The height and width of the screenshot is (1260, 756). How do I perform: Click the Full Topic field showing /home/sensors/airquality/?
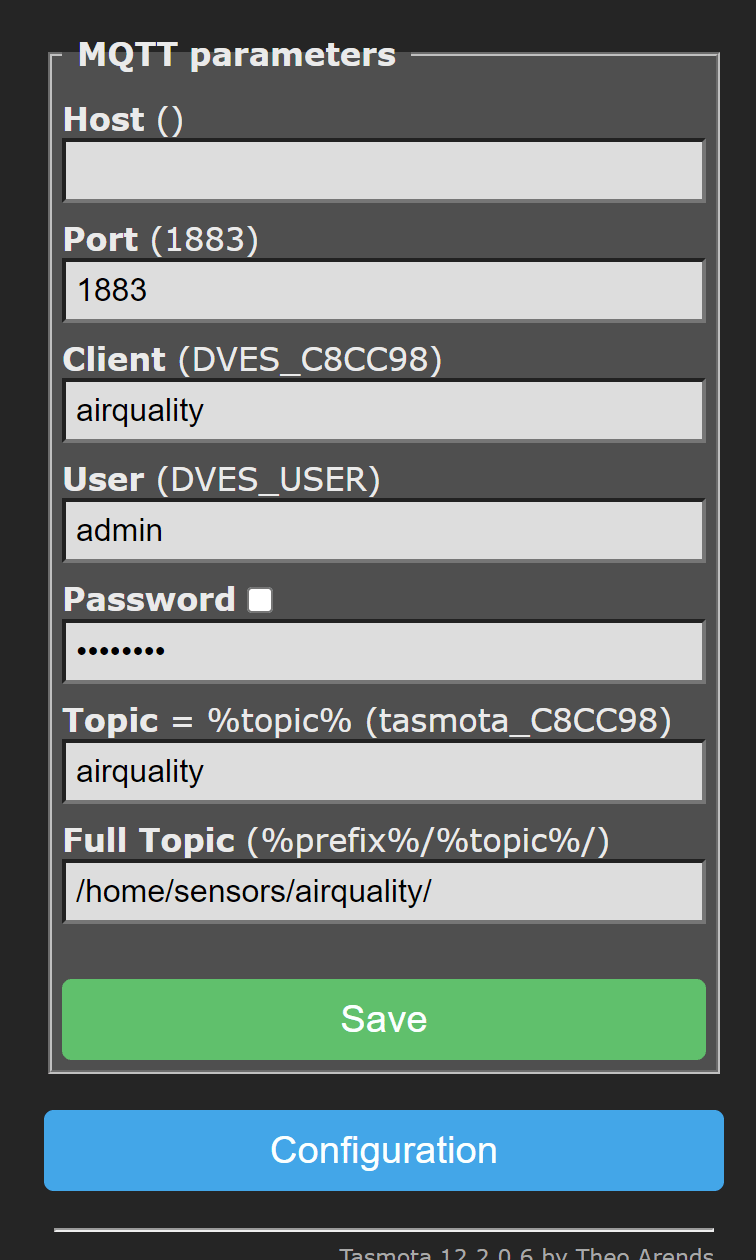(383, 891)
